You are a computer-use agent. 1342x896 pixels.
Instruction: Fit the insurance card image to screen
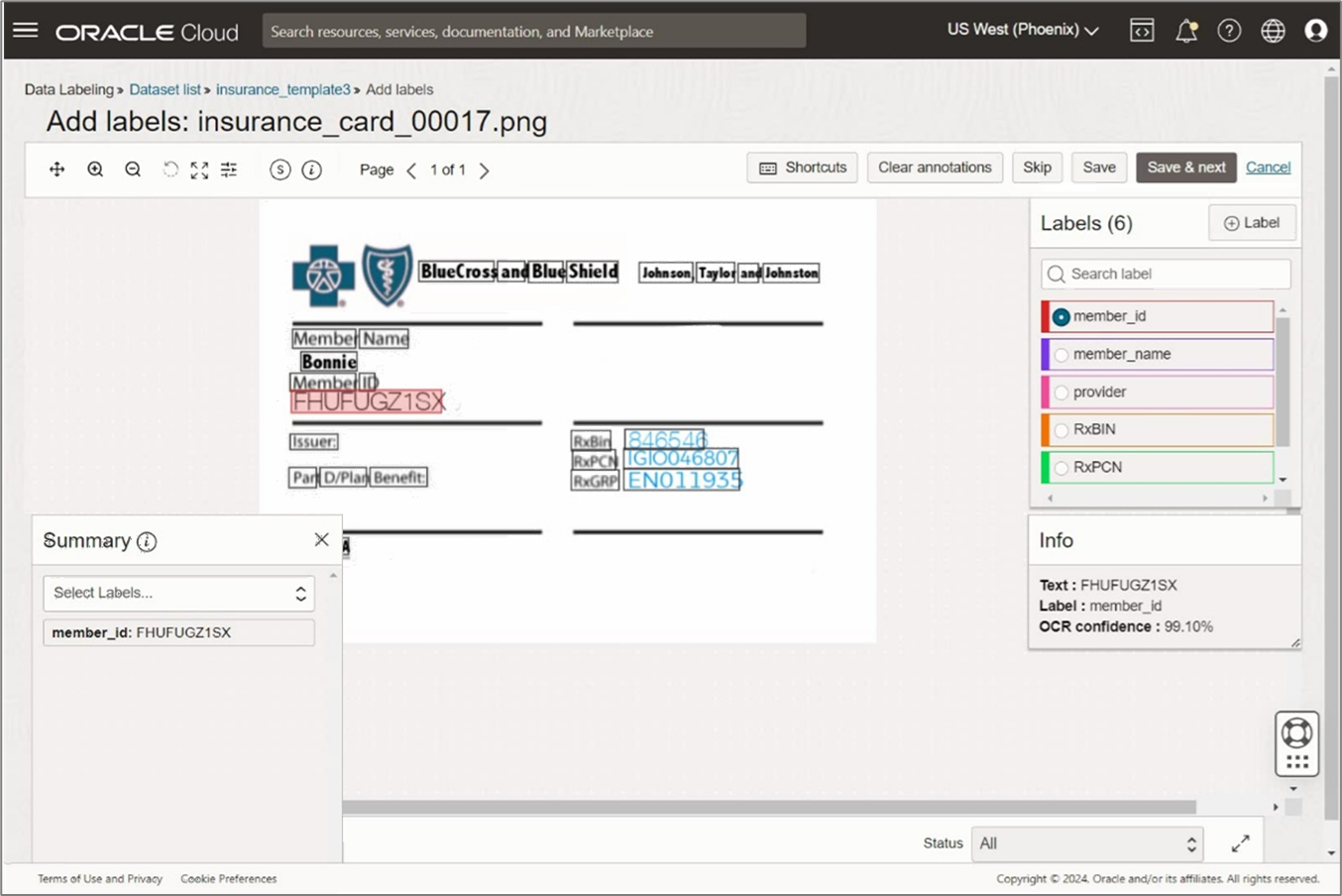click(x=199, y=169)
